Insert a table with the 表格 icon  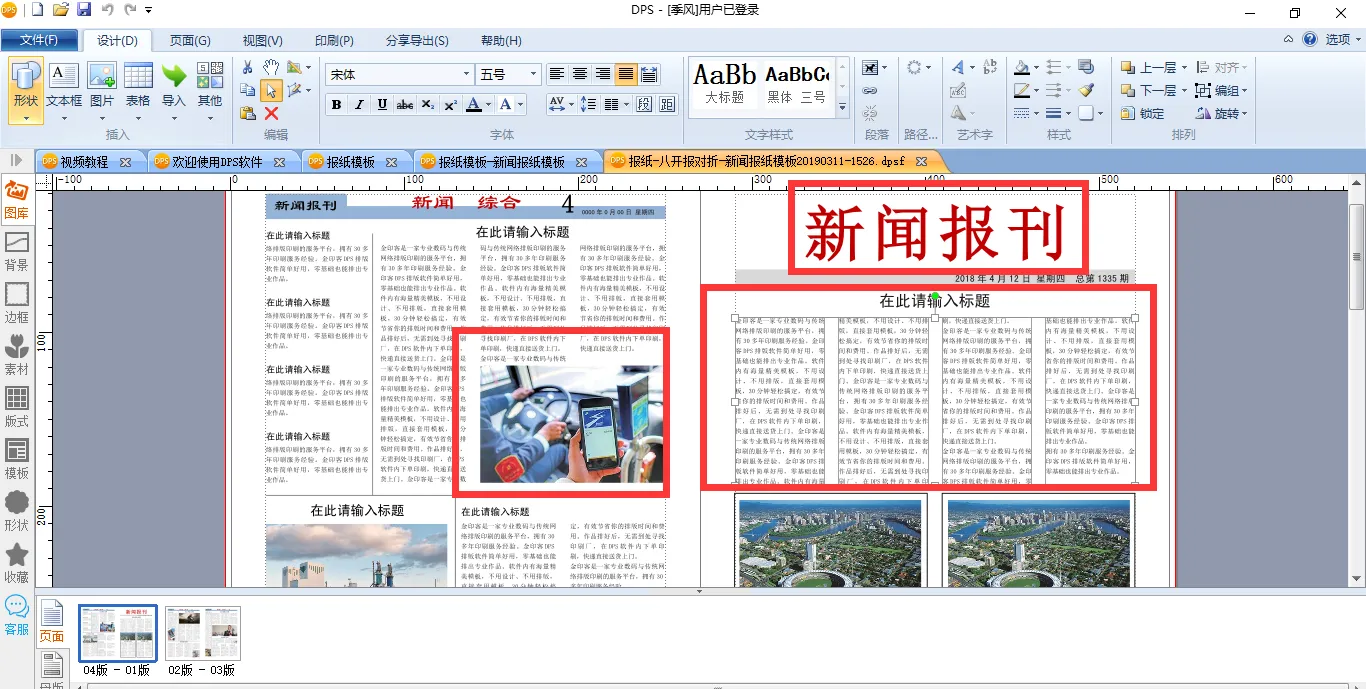tap(138, 85)
